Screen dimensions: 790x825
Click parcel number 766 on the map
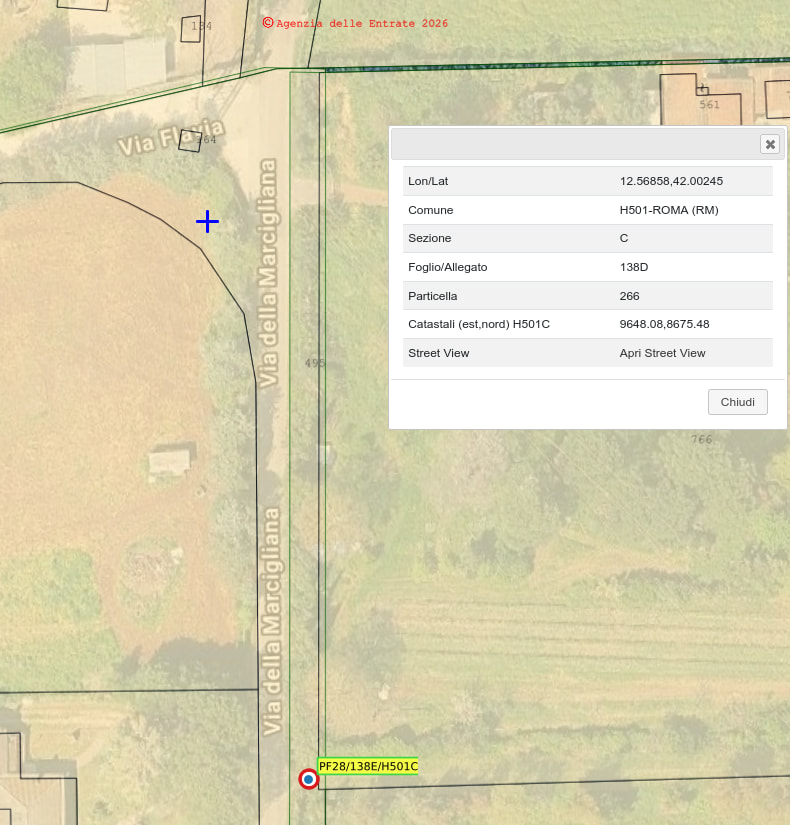[x=702, y=439]
